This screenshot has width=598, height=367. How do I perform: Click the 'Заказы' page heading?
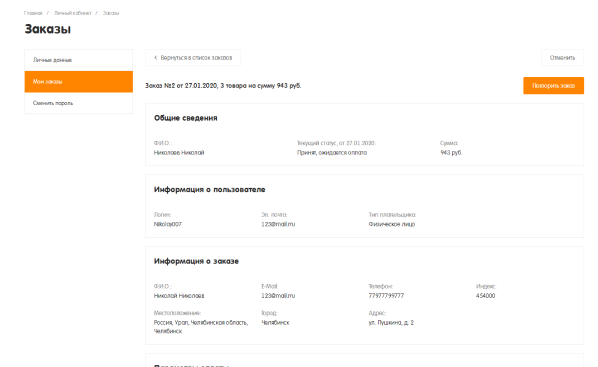pos(48,29)
